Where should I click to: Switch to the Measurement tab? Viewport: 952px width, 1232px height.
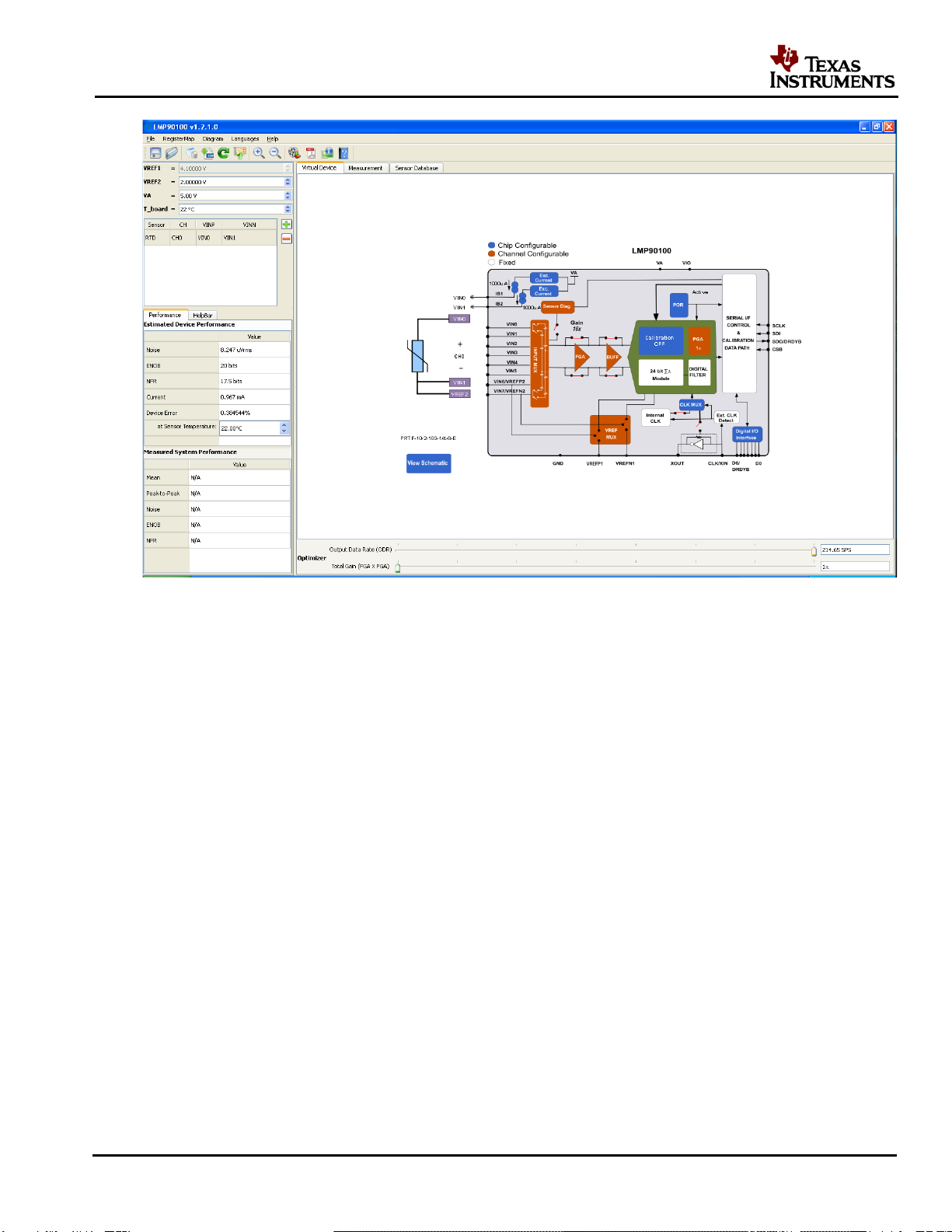point(365,168)
